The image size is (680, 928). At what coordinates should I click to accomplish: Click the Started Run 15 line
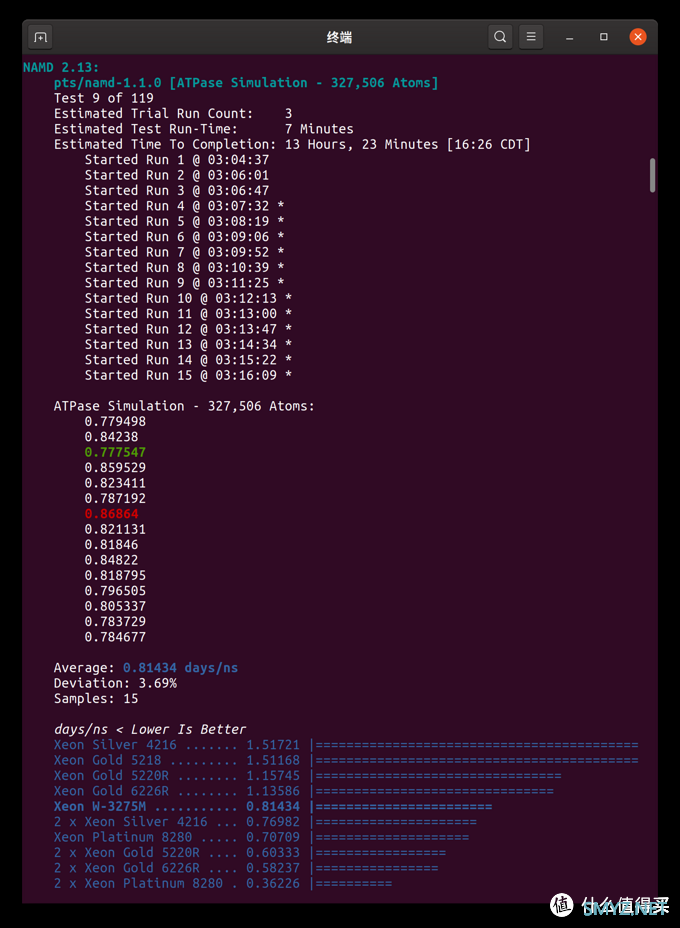(188, 375)
